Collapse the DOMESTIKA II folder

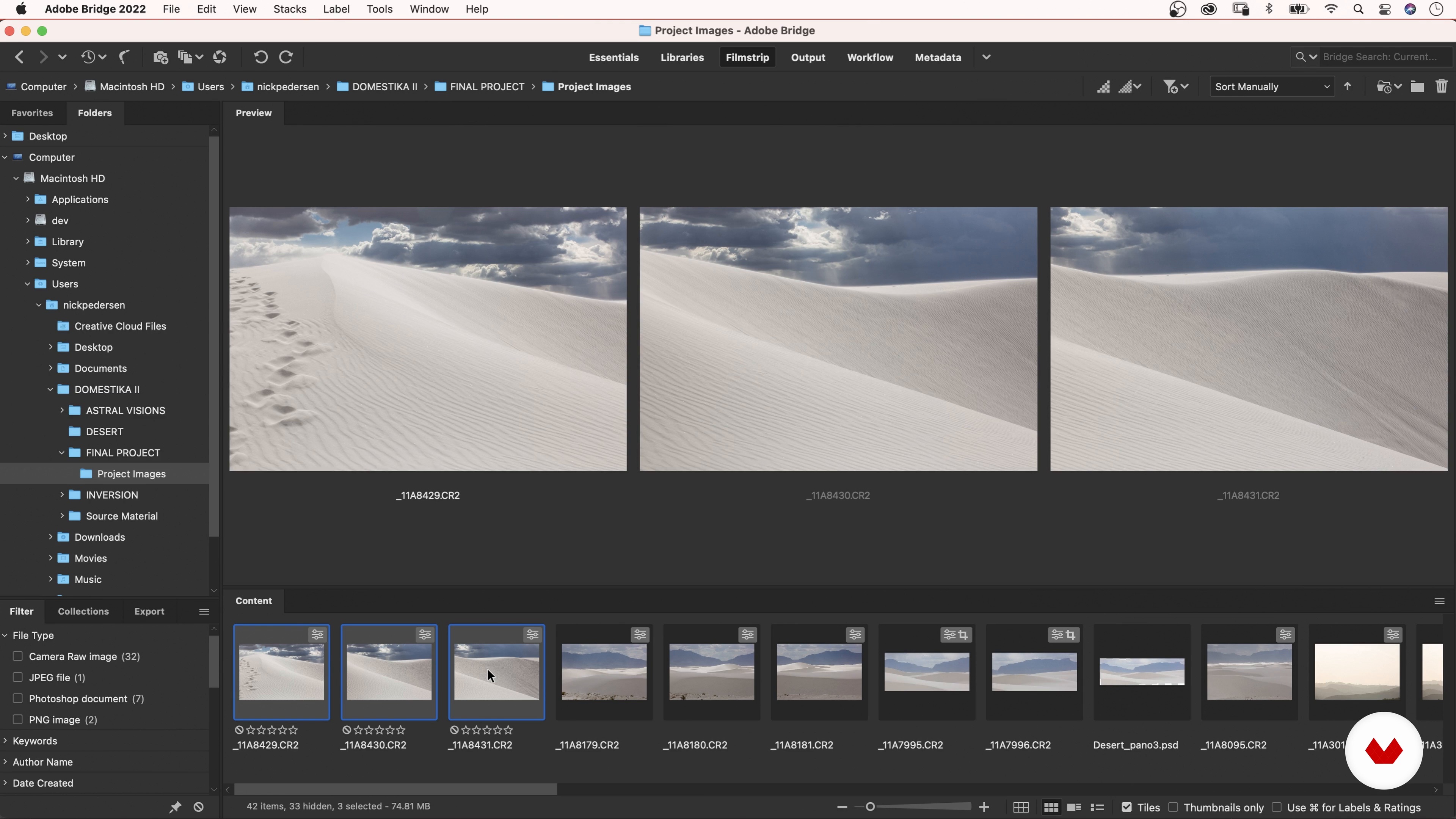[50, 389]
